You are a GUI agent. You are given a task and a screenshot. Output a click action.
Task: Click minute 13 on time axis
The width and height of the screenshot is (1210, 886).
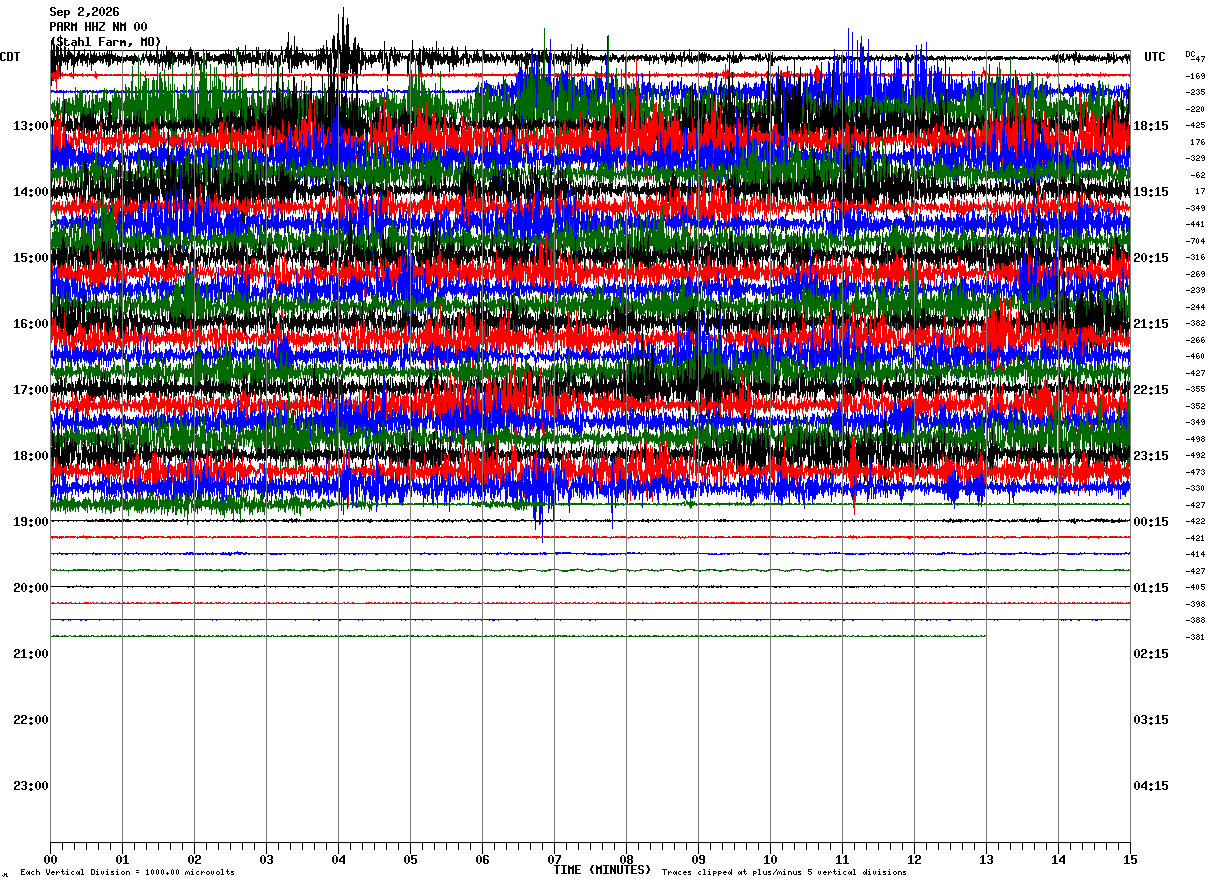pos(986,859)
